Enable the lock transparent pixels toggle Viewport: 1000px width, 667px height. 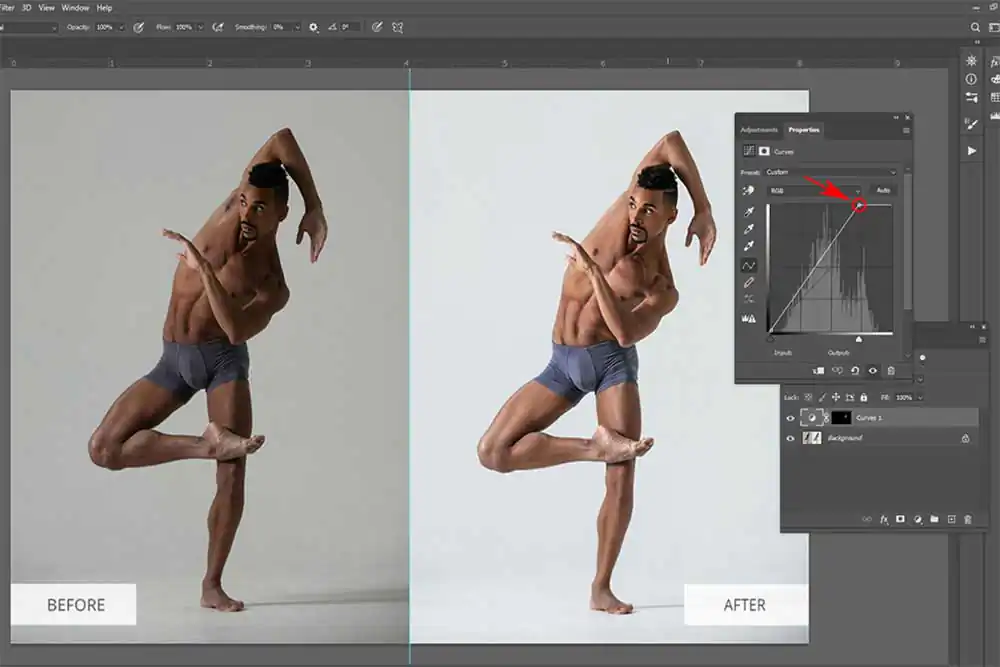click(809, 396)
